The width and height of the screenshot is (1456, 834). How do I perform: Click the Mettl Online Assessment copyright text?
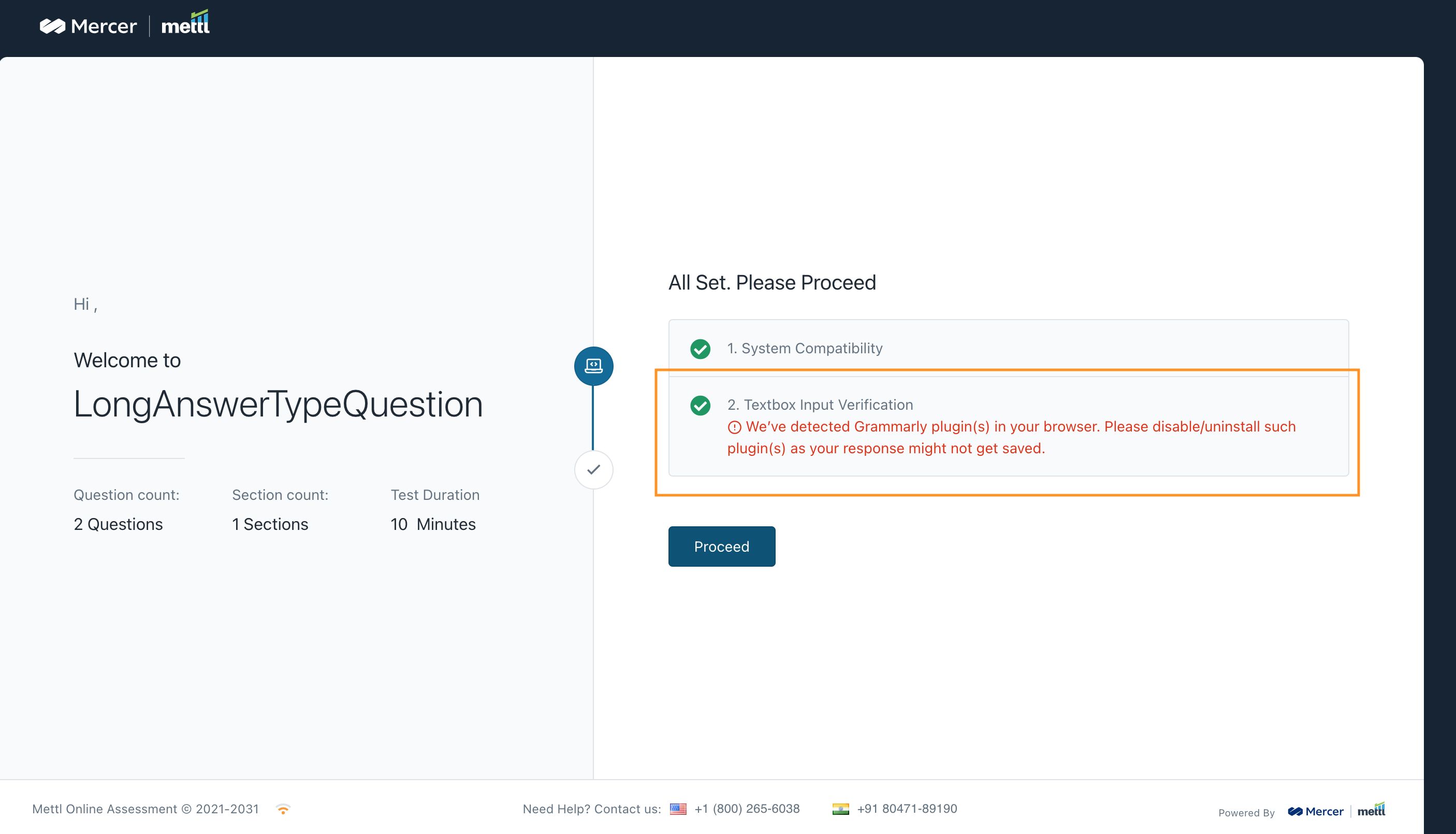point(145,809)
